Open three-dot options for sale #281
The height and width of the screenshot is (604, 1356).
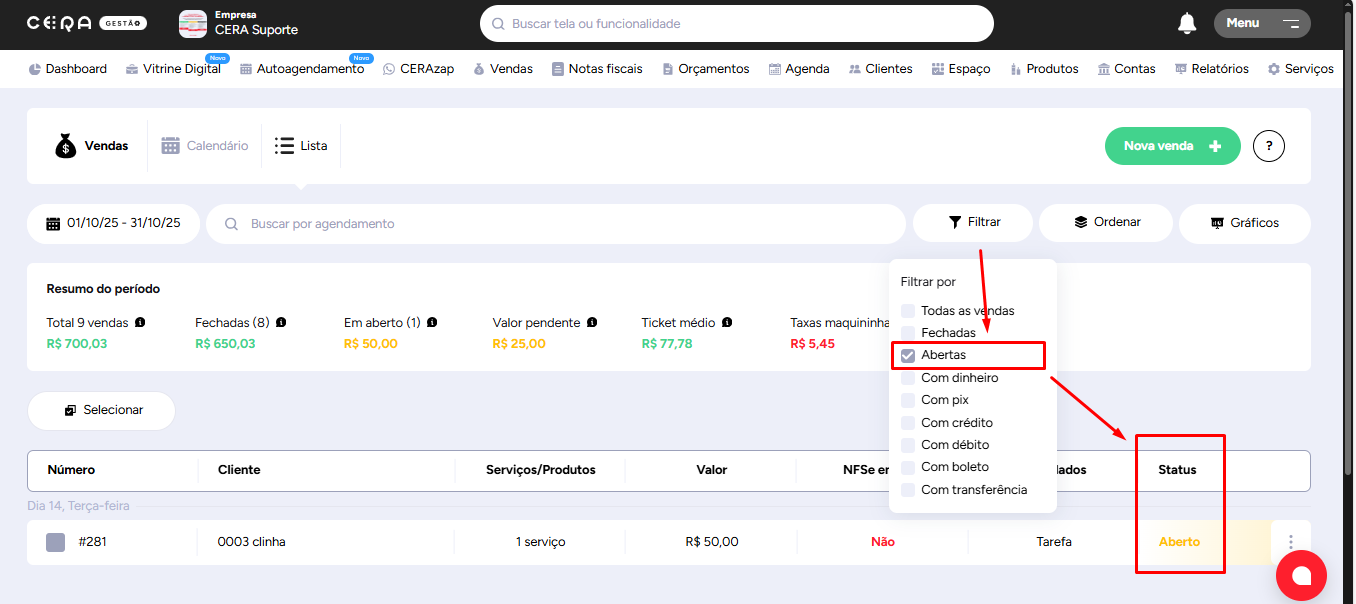(x=1290, y=542)
